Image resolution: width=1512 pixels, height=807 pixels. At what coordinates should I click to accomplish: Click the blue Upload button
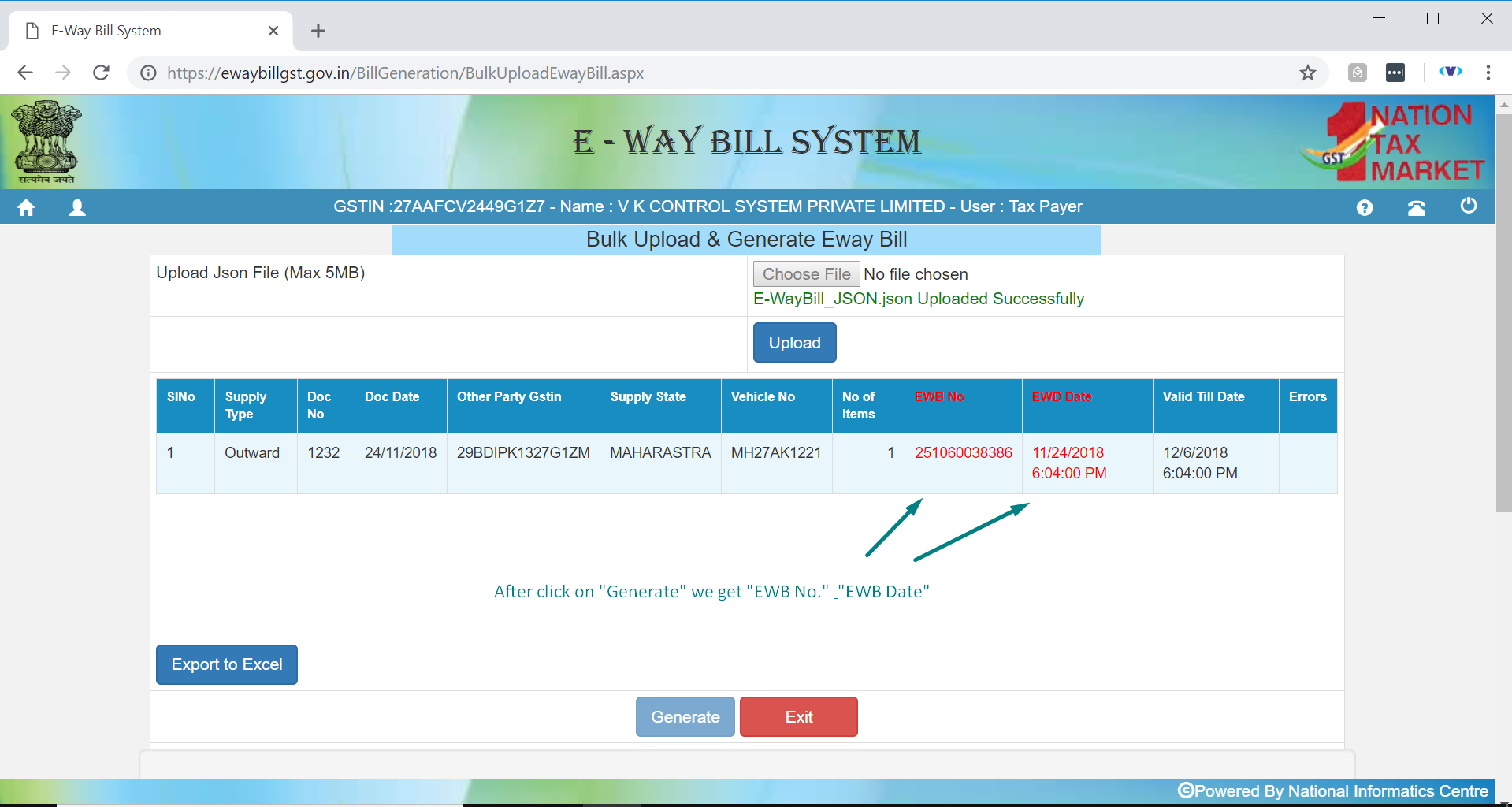[x=794, y=343]
